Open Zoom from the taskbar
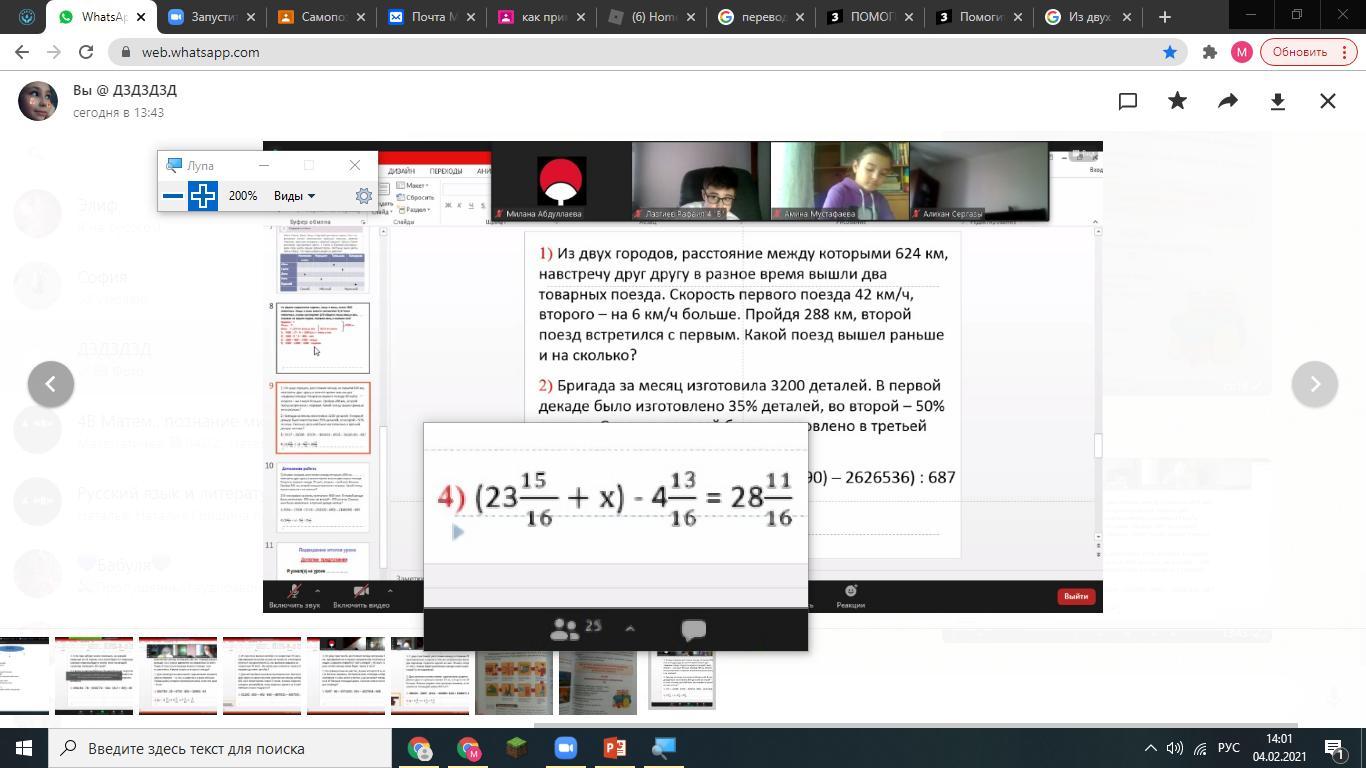The width and height of the screenshot is (1366, 768). (x=565, y=748)
